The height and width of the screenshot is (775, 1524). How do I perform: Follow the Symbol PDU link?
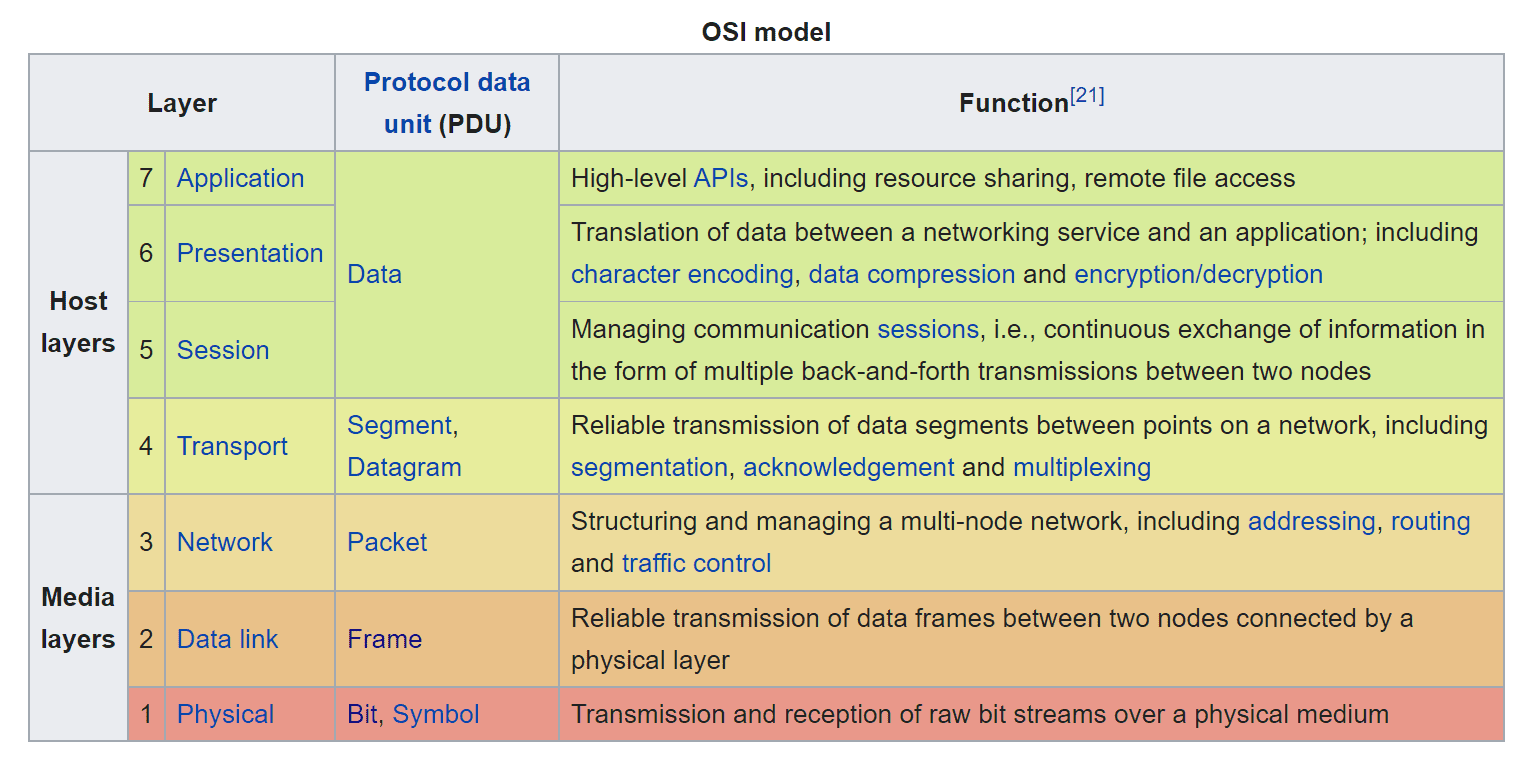click(x=436, y=714)
